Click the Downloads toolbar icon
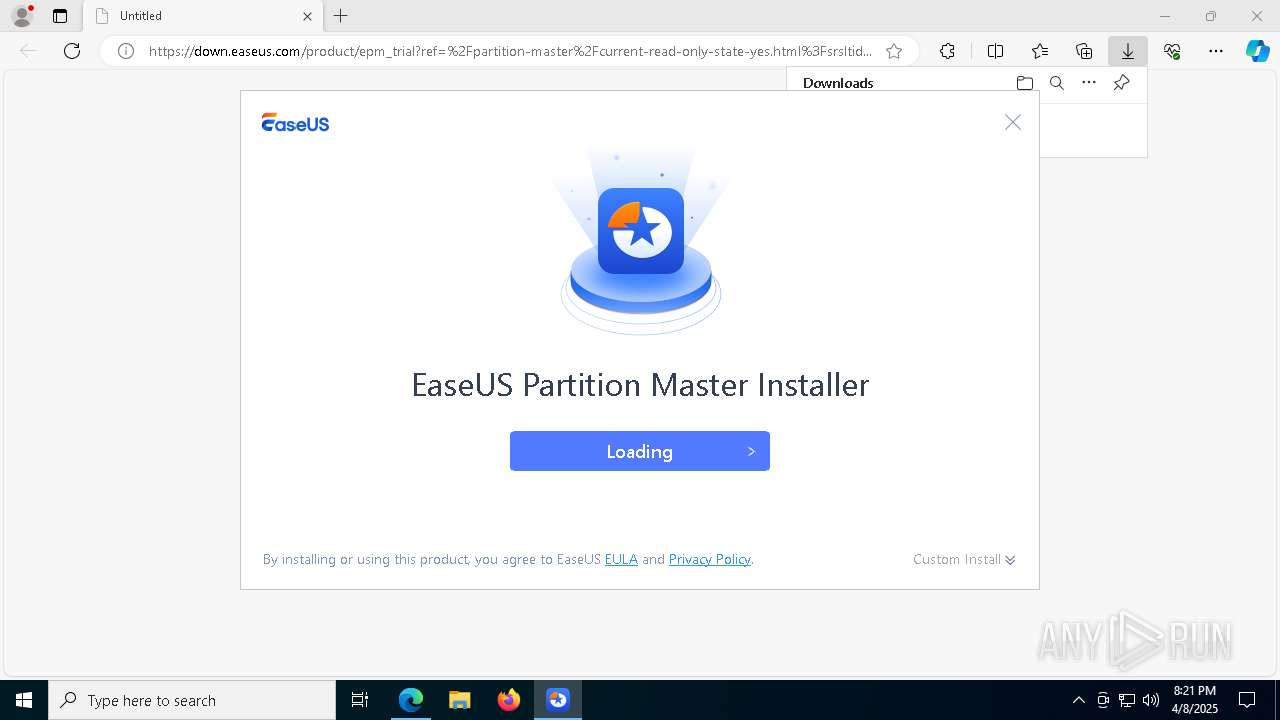 1128,51
